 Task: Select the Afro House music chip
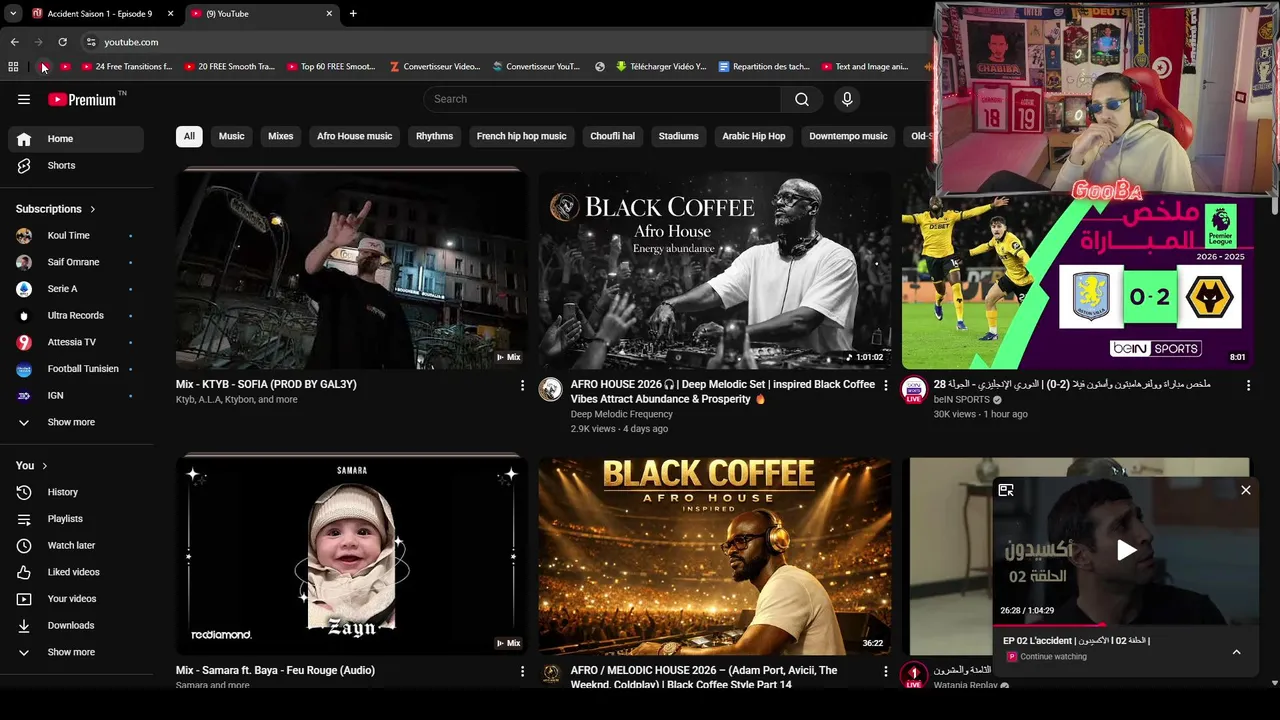[355, 136]
